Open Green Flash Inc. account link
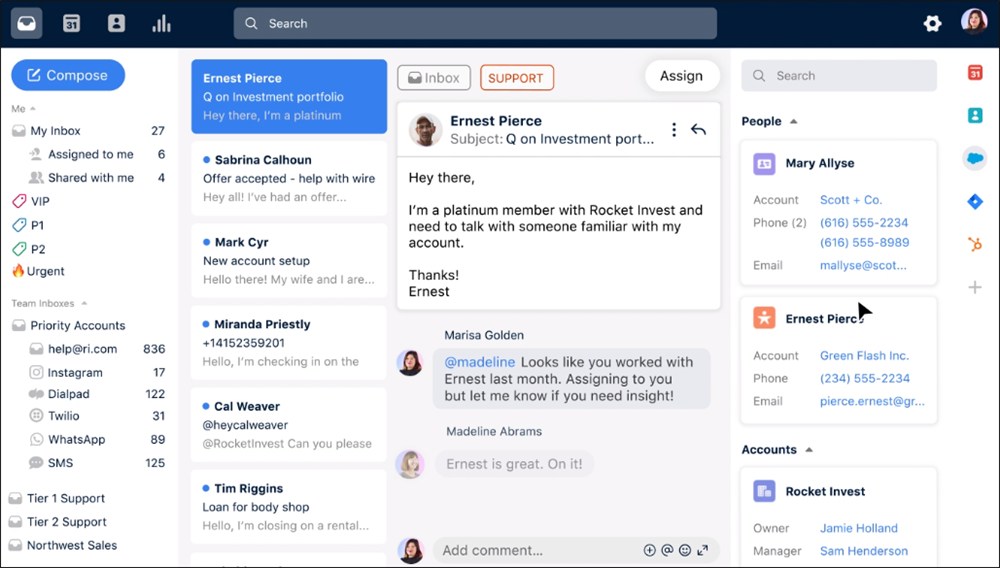The height and width of the screenshot is (568, 1000). [x=864, y=356]
